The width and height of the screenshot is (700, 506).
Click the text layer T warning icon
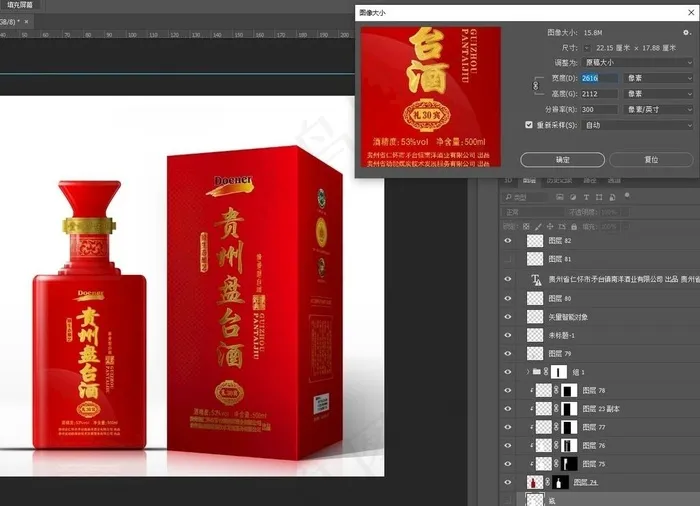536,280
